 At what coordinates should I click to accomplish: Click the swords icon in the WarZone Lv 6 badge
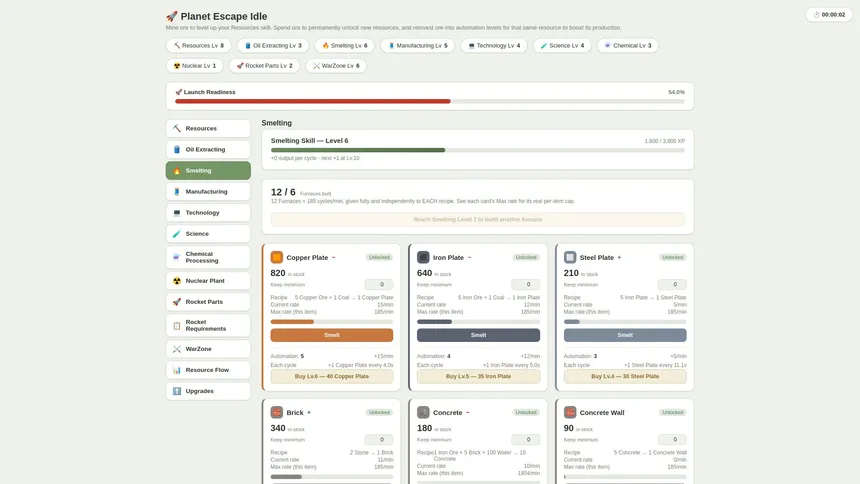(x=316, y=66)
